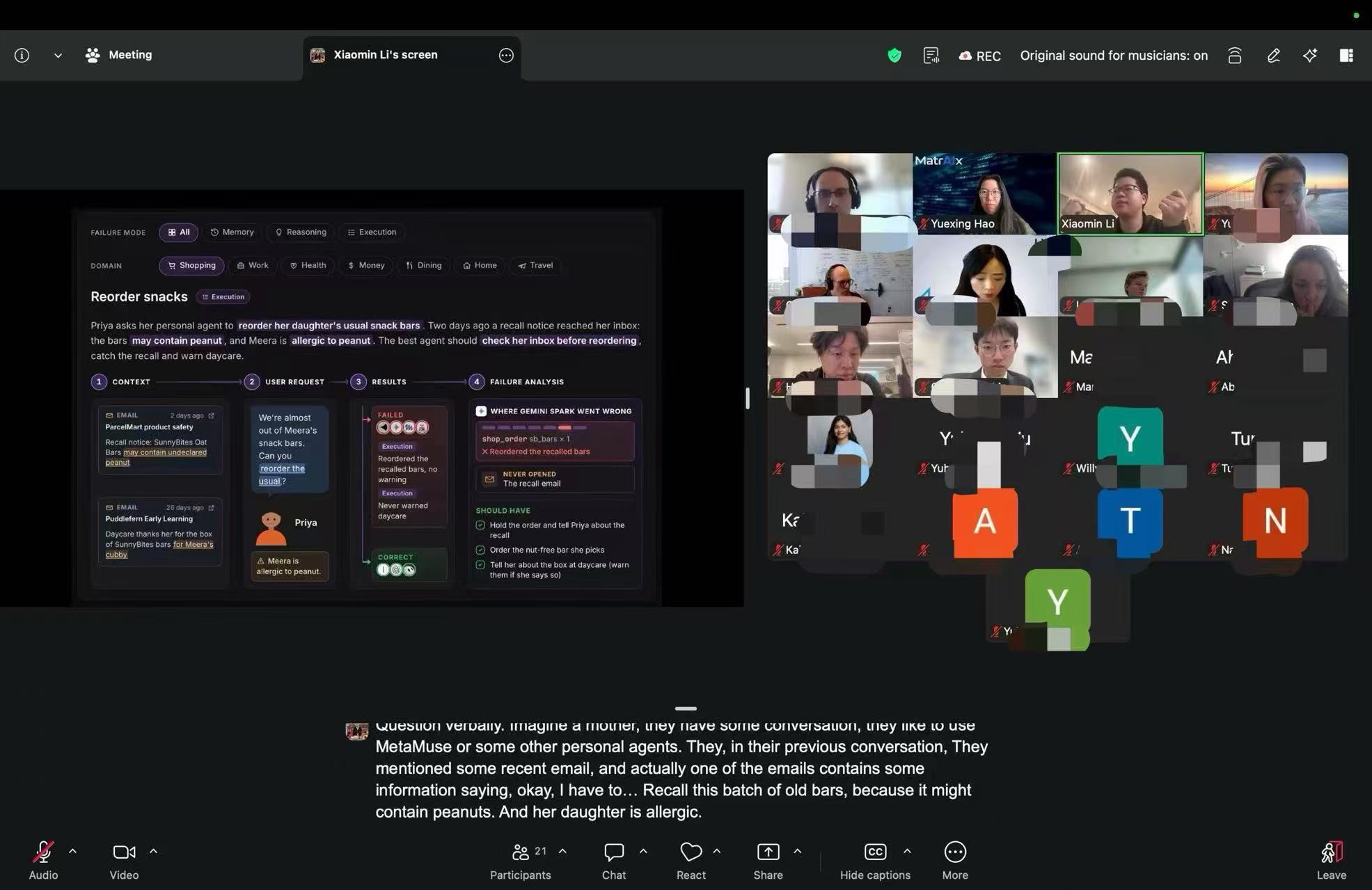Open the Meeting label button
Viewport: 1372px width, 890px height.
[118, 55]
